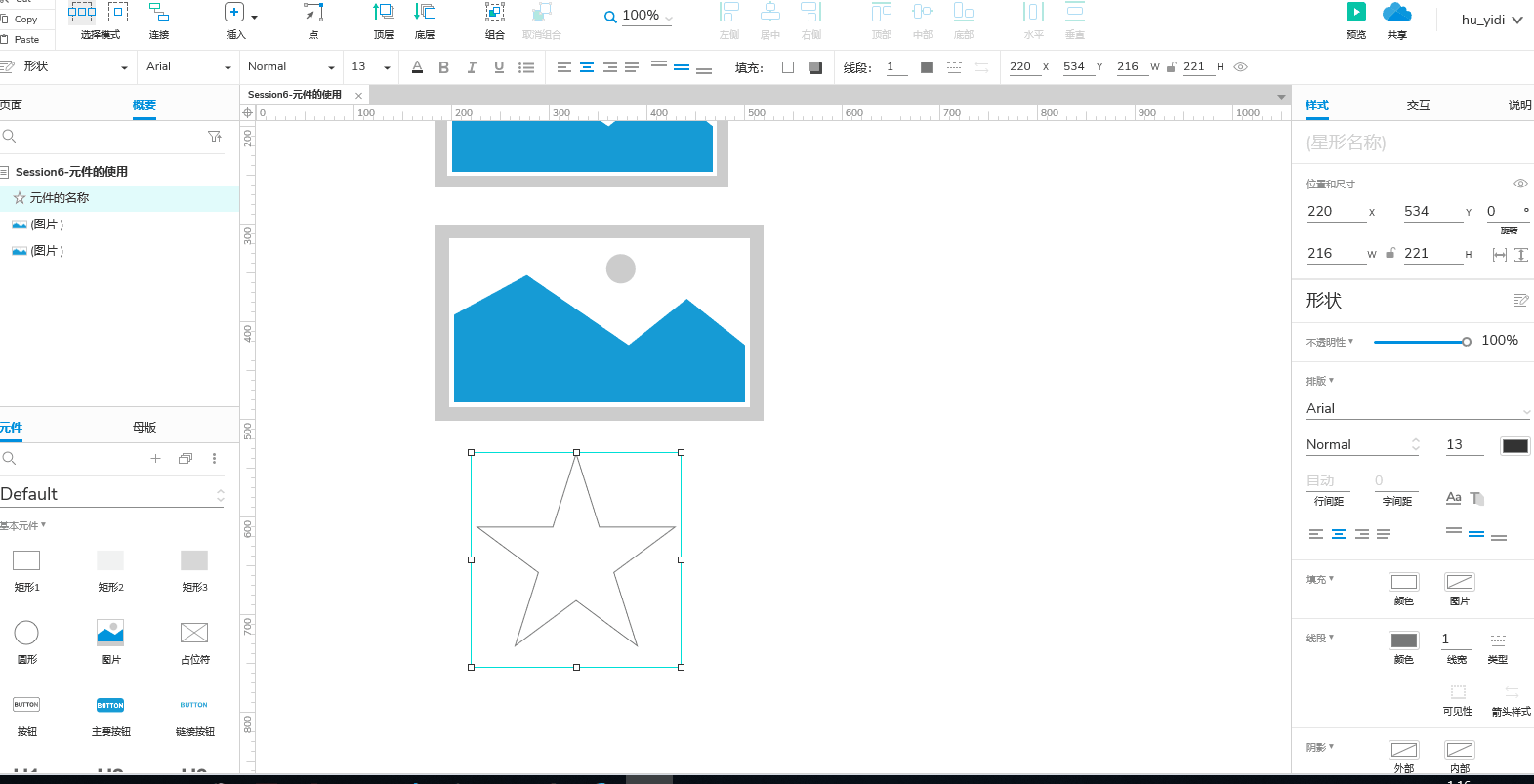Viewport: 1534px width, 784px height.
Task: Click the Connect (连接) tool icon
Action: pos(159,12)
